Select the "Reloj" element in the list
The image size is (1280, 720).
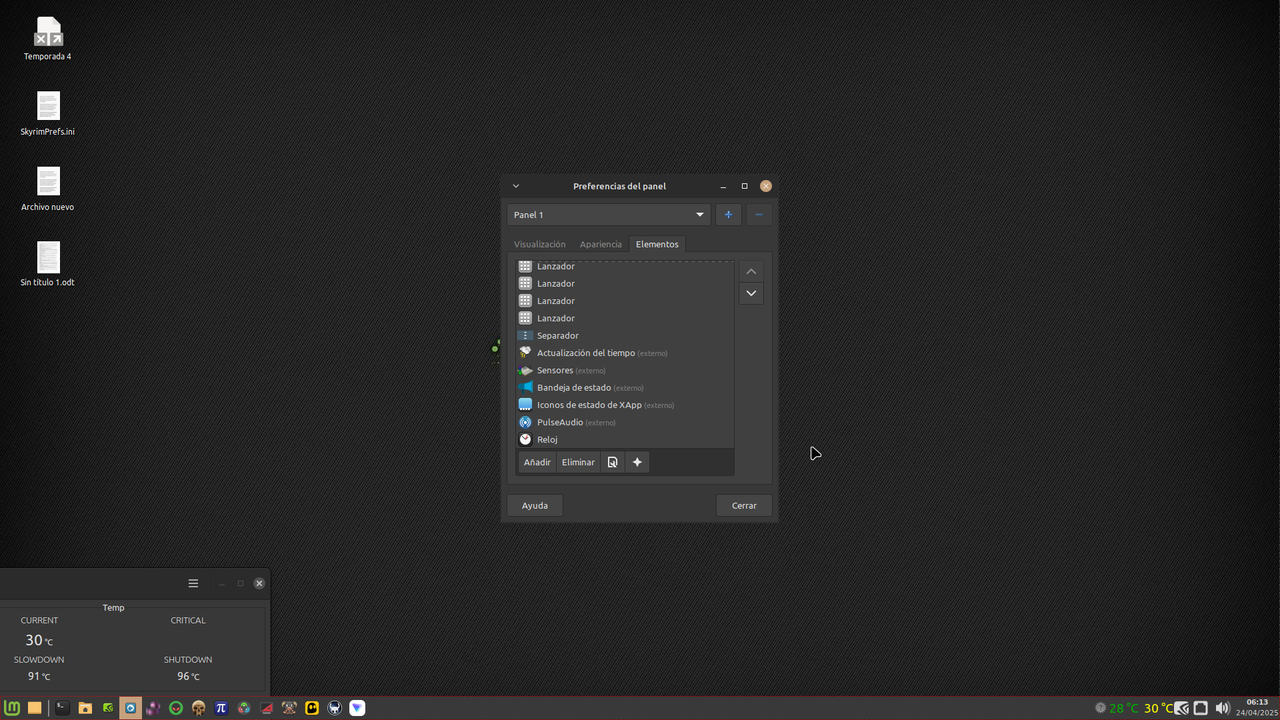point(546,439)
